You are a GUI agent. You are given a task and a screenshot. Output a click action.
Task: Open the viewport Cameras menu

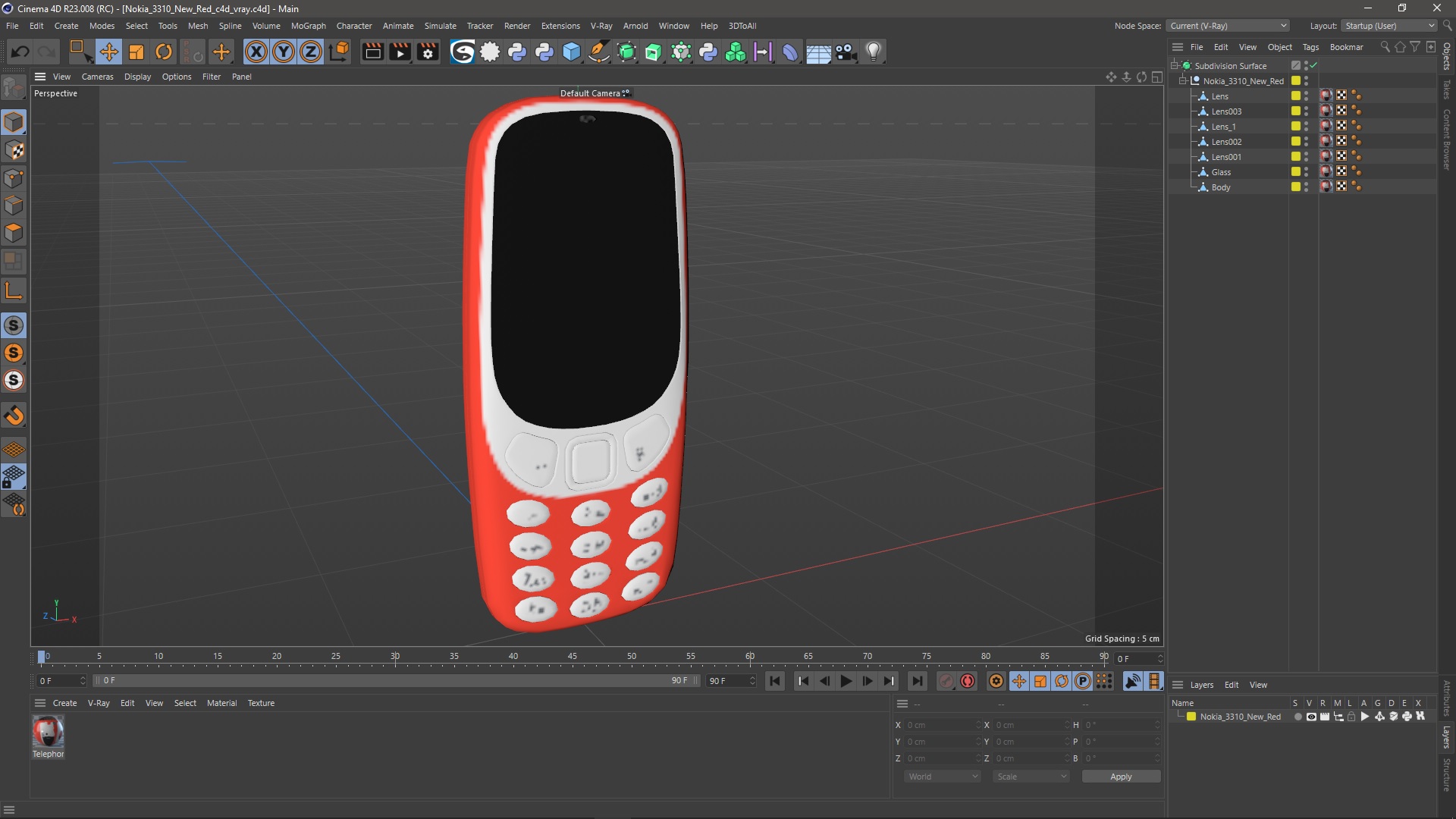97,77
